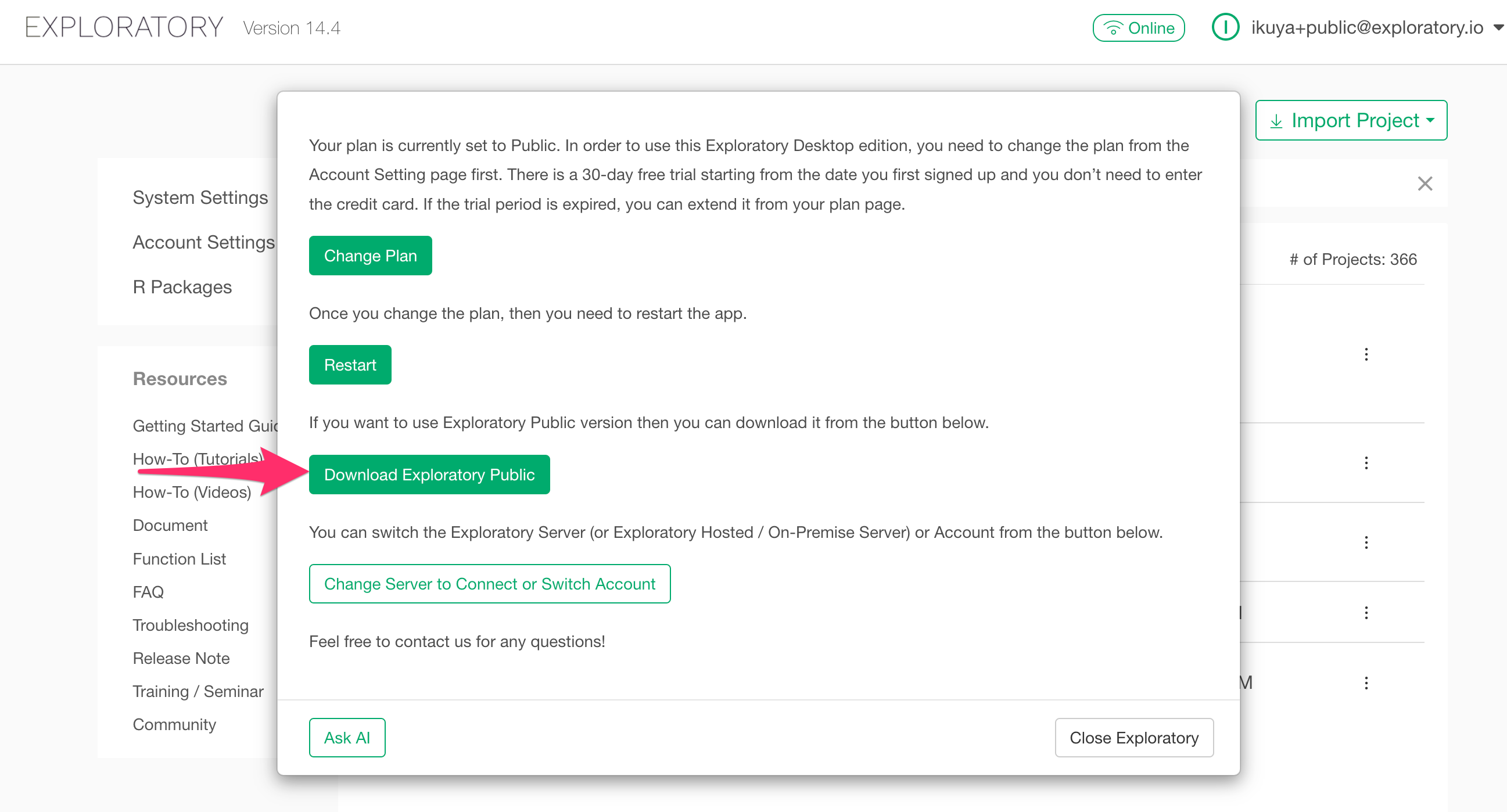The height and width of the screenshot is (812, 1507).
Task: Click Download Exploratory Public button
Action: 429,475
